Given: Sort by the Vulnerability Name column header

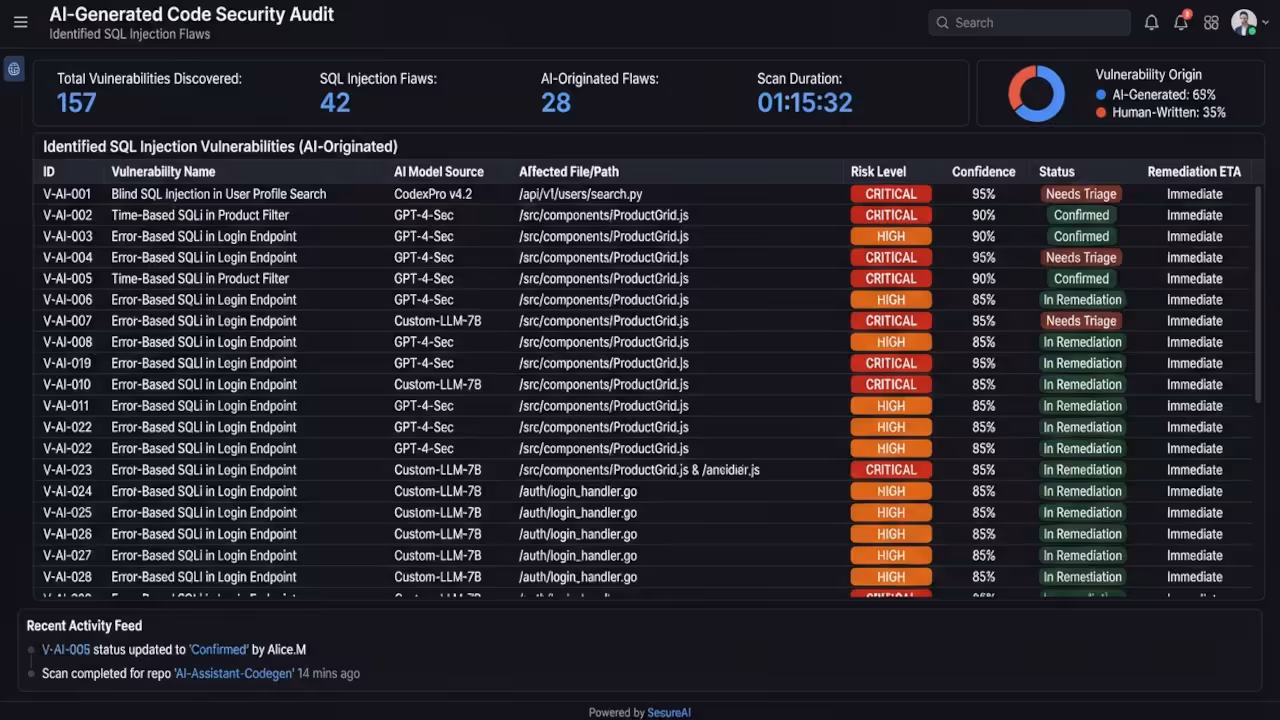Looking at the screenshot, I should [x=163, y=172].
